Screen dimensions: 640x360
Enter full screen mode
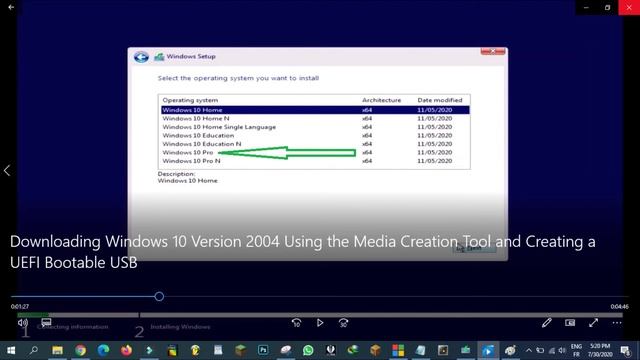(x=593, y=323)
